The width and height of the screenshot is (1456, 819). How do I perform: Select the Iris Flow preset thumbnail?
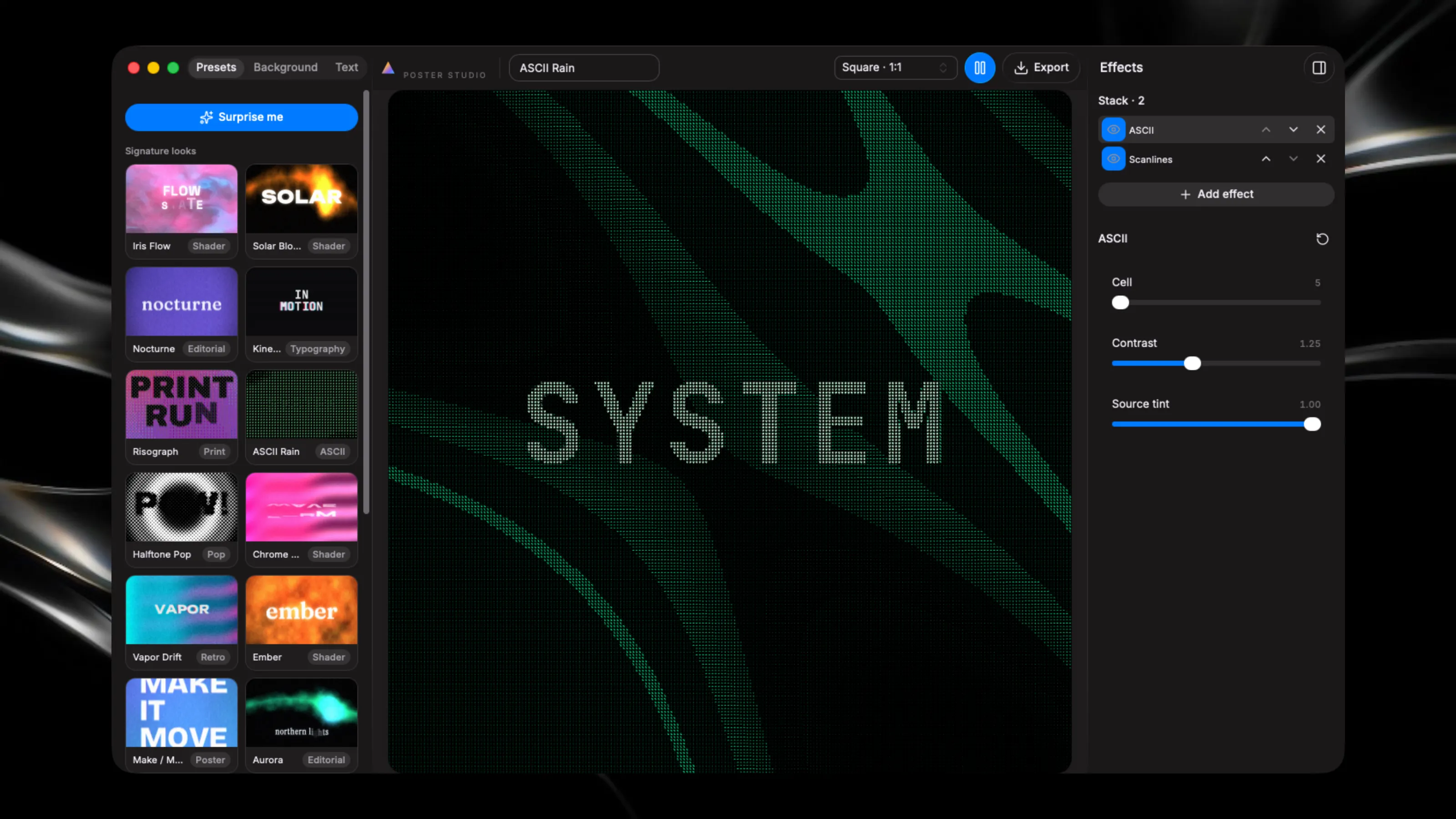click(x=182, y=199)
